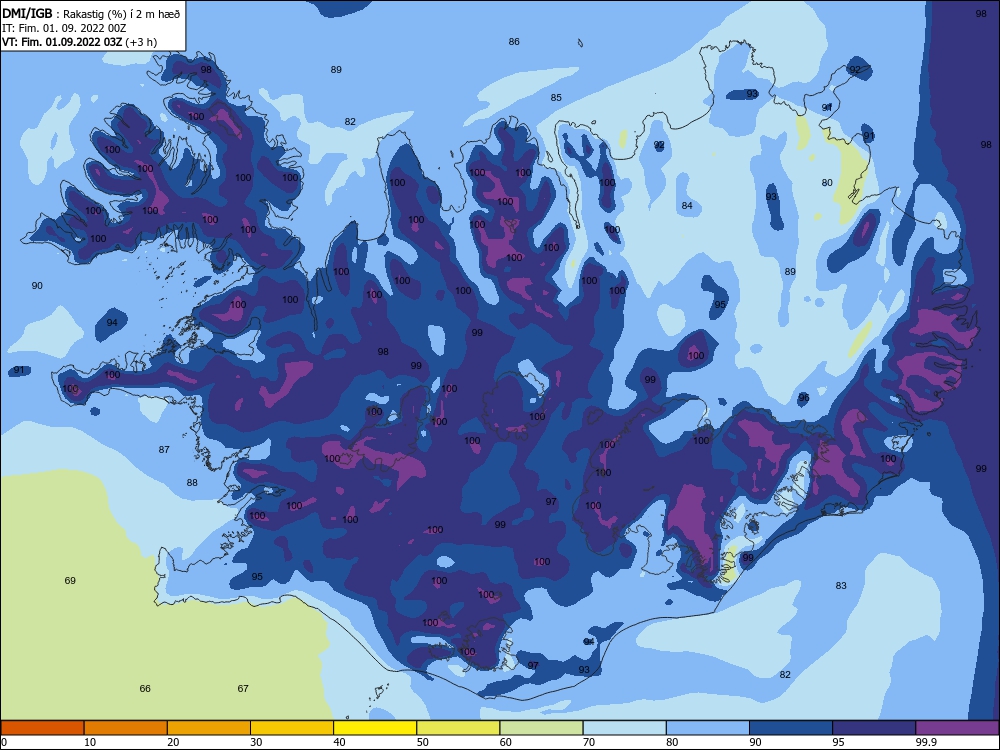Choose the light green 60–70 legend swatch
Viewport: 1000px width, 750px height.
[541, 728]
